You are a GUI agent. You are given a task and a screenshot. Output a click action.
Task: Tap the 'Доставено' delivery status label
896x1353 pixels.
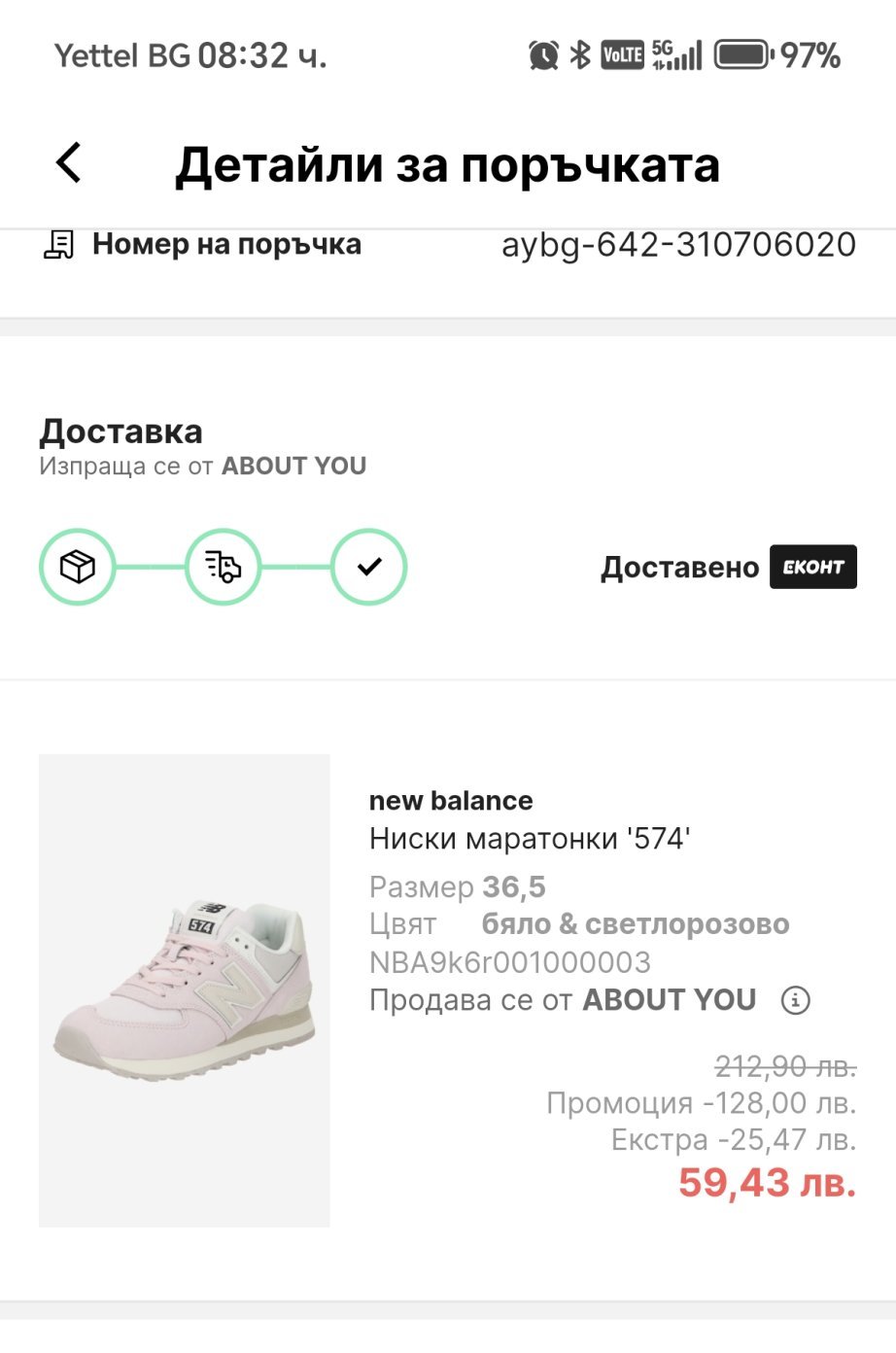coord(679,568)
